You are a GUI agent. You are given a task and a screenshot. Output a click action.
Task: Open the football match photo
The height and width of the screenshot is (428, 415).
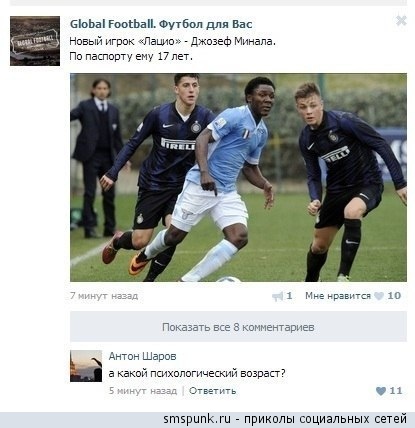click(x=238, y=178)
